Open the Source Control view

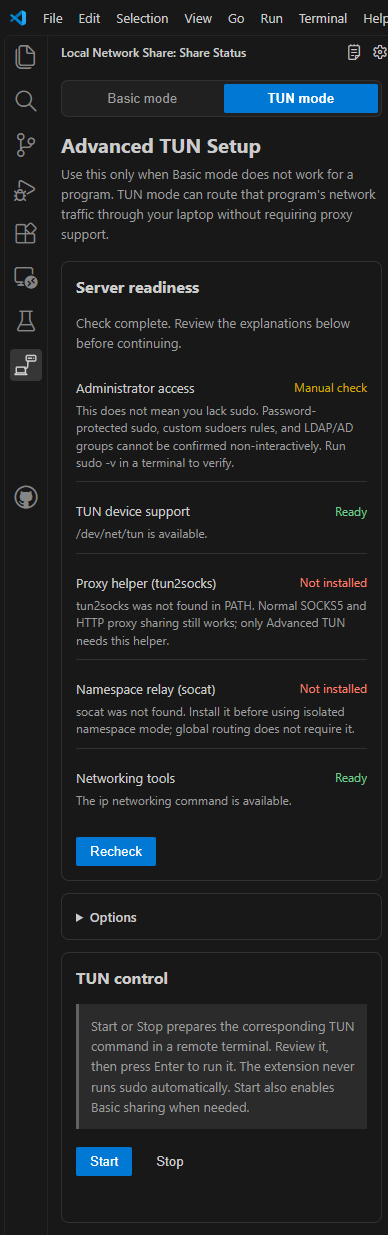pyautogui.click(x=26, y=145)
